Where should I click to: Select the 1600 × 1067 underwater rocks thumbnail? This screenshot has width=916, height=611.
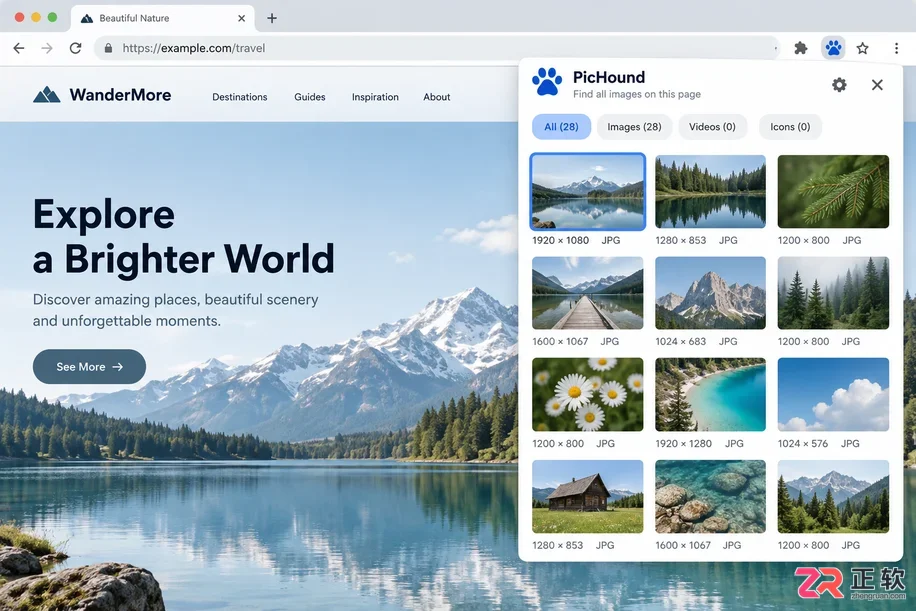[710, 497]
